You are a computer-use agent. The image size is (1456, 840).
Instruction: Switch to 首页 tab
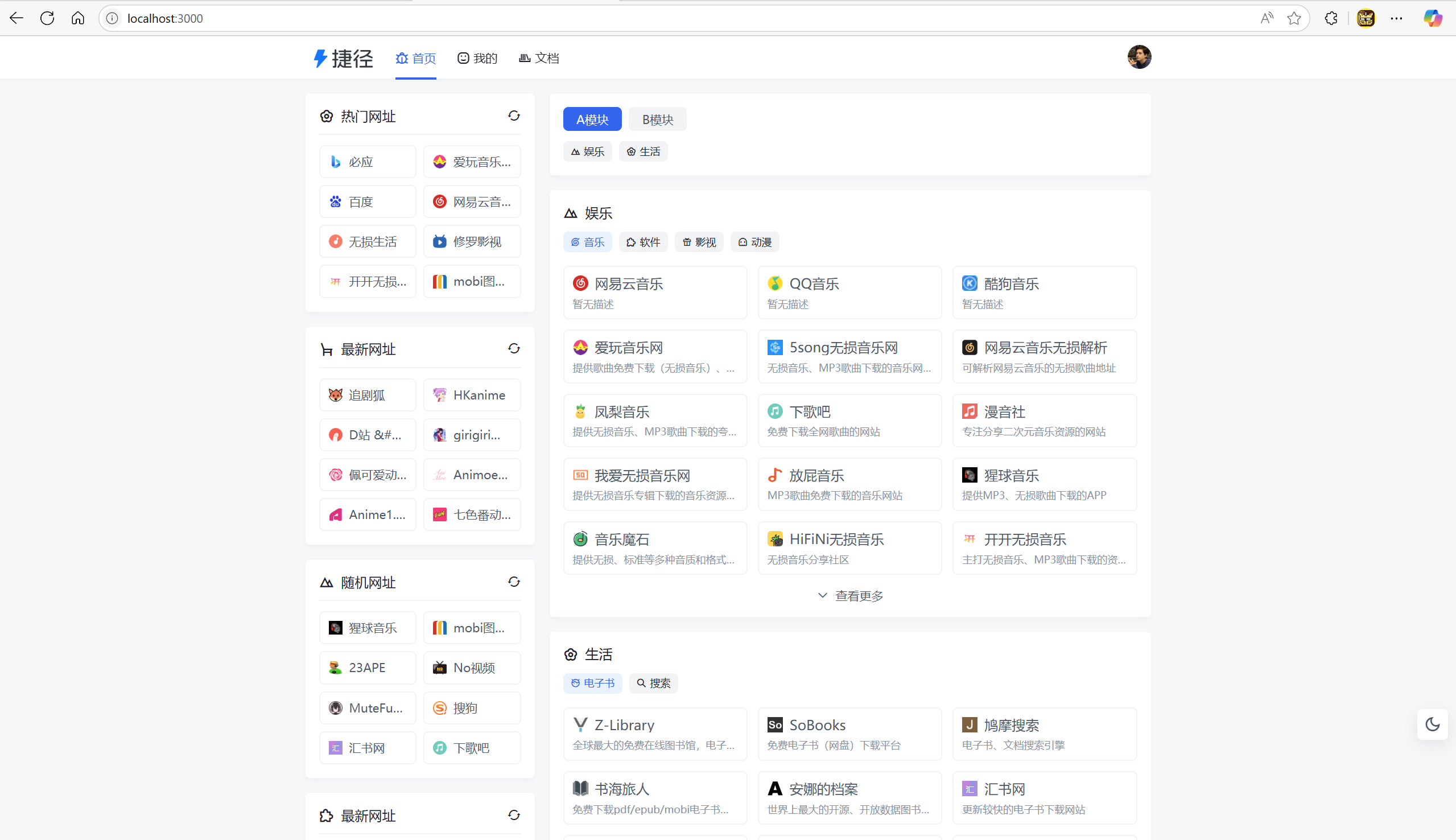[416, 58]
